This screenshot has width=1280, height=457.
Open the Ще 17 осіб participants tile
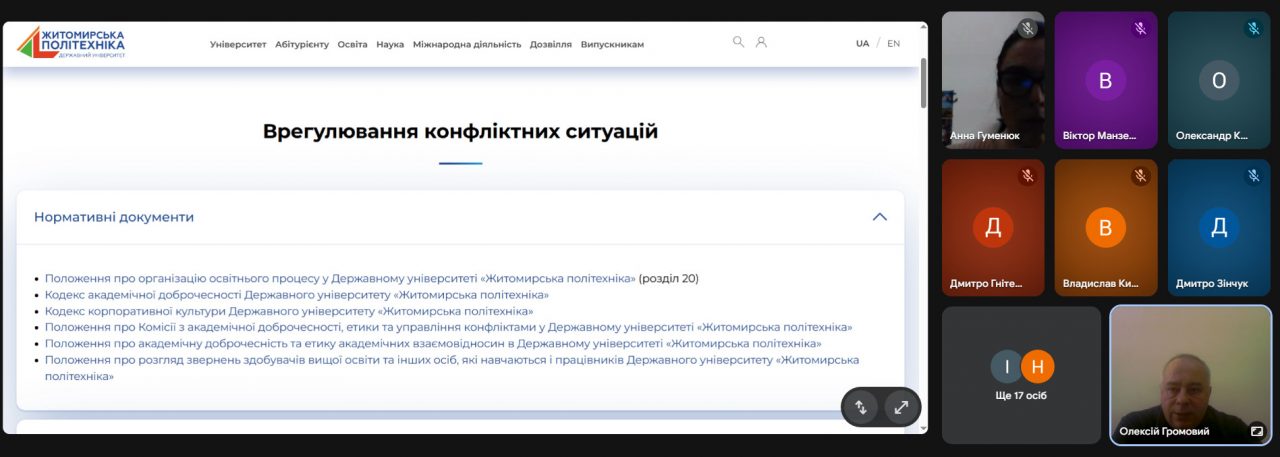tap(1021, 374)
